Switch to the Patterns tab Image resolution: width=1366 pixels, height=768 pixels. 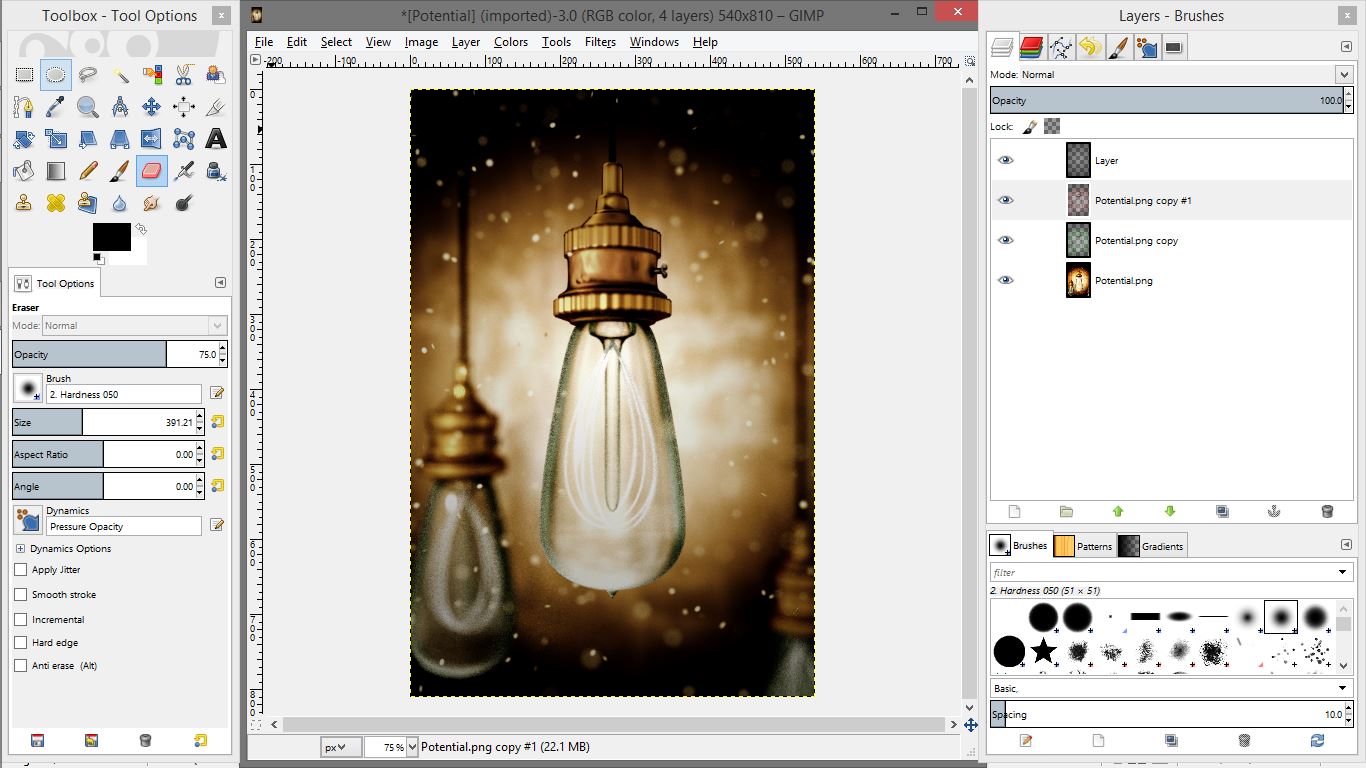click(1084, 546)
